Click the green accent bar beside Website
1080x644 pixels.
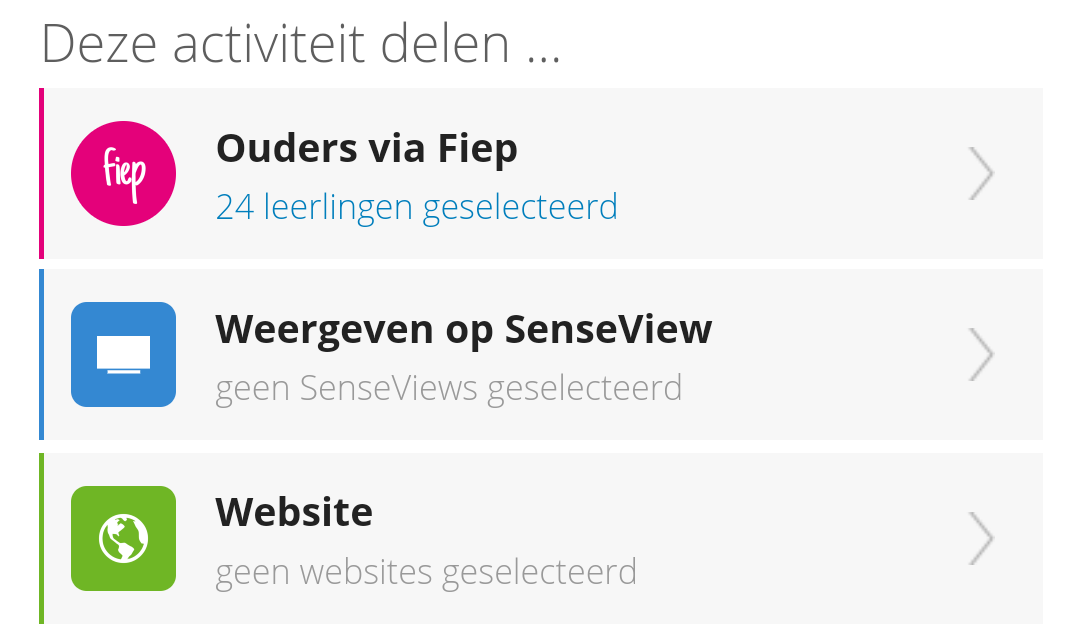(41, 538)
